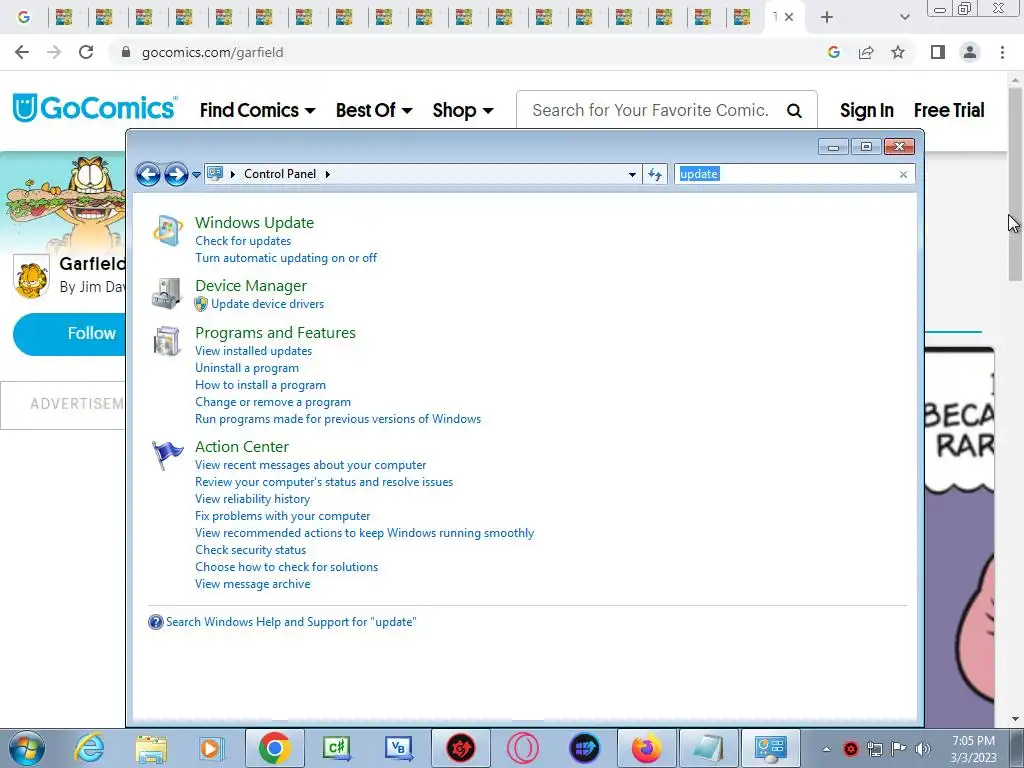
Task: Launch Internet Explorer from the taskbar
Action: 89,748
